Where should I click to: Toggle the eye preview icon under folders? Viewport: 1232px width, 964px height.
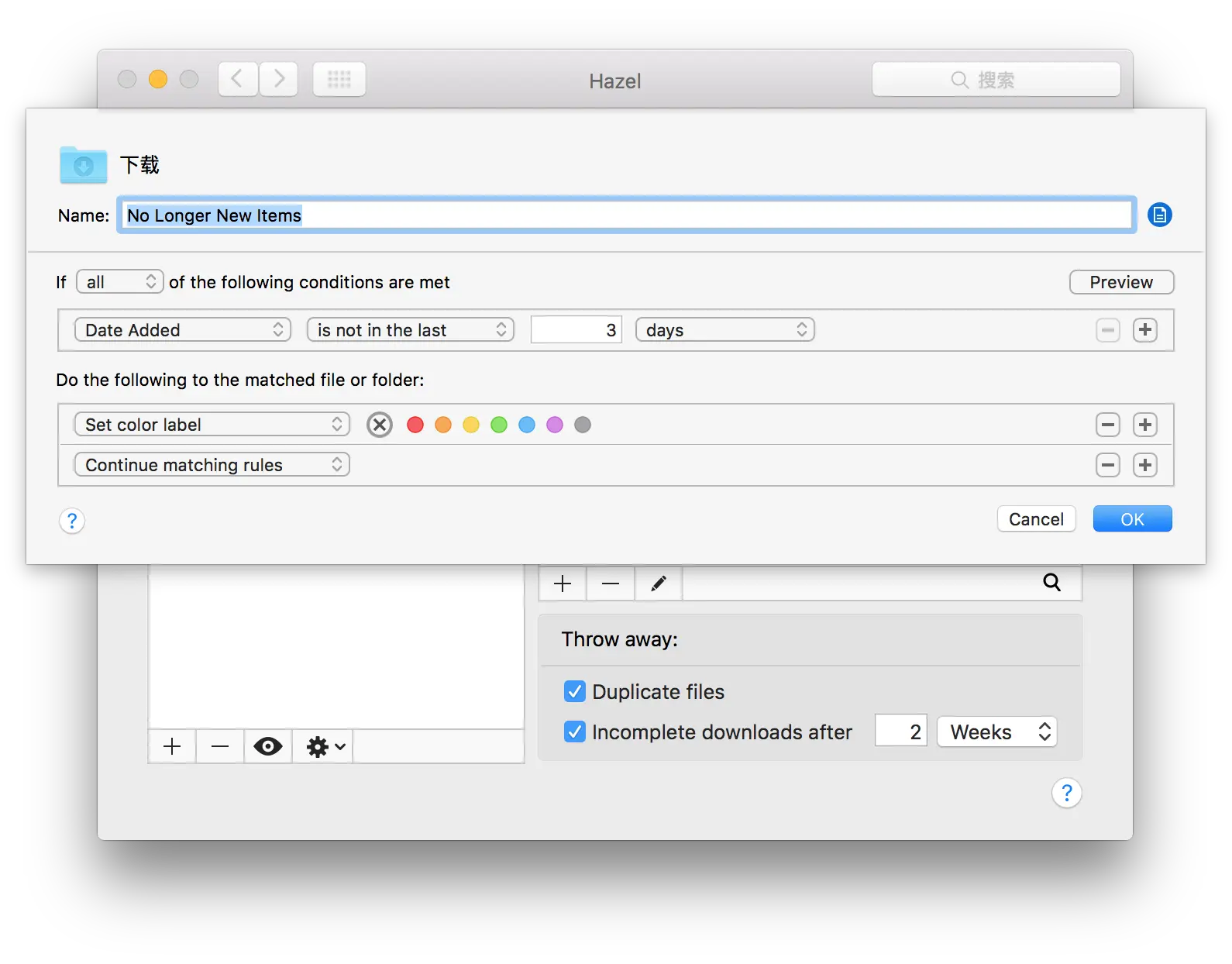(x=268, y=747)
